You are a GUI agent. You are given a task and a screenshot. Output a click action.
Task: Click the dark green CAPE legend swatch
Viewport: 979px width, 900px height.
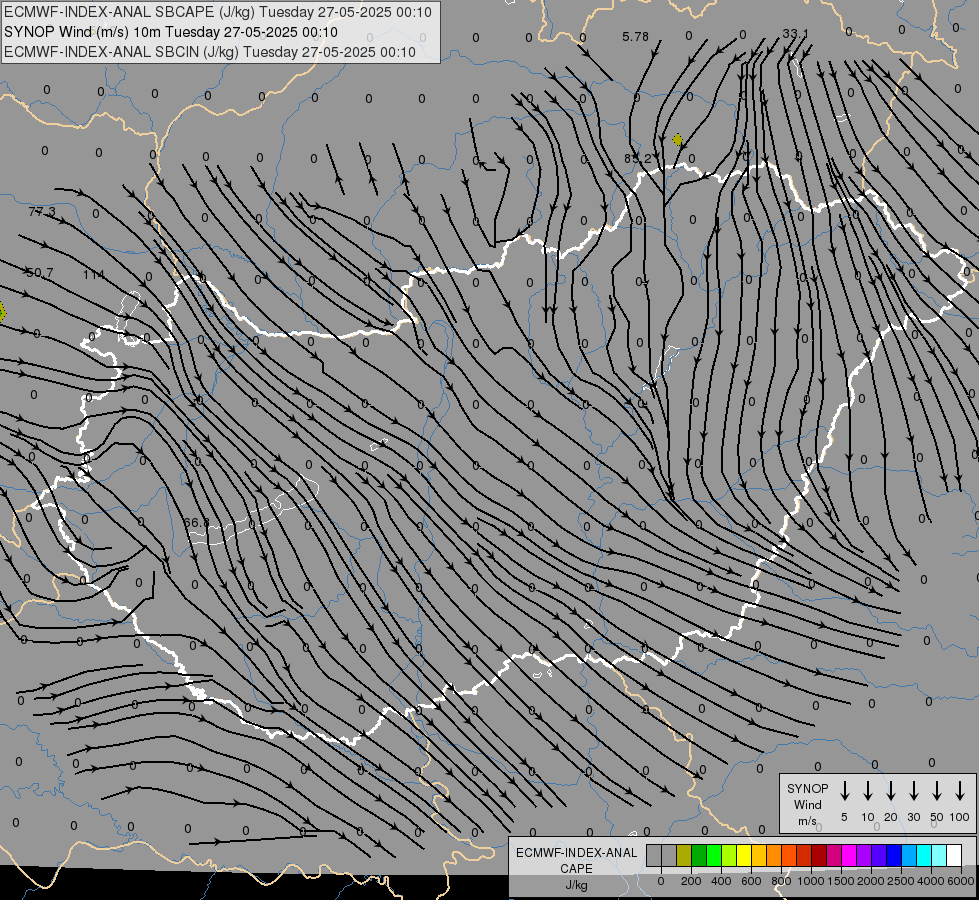(699, 855)
